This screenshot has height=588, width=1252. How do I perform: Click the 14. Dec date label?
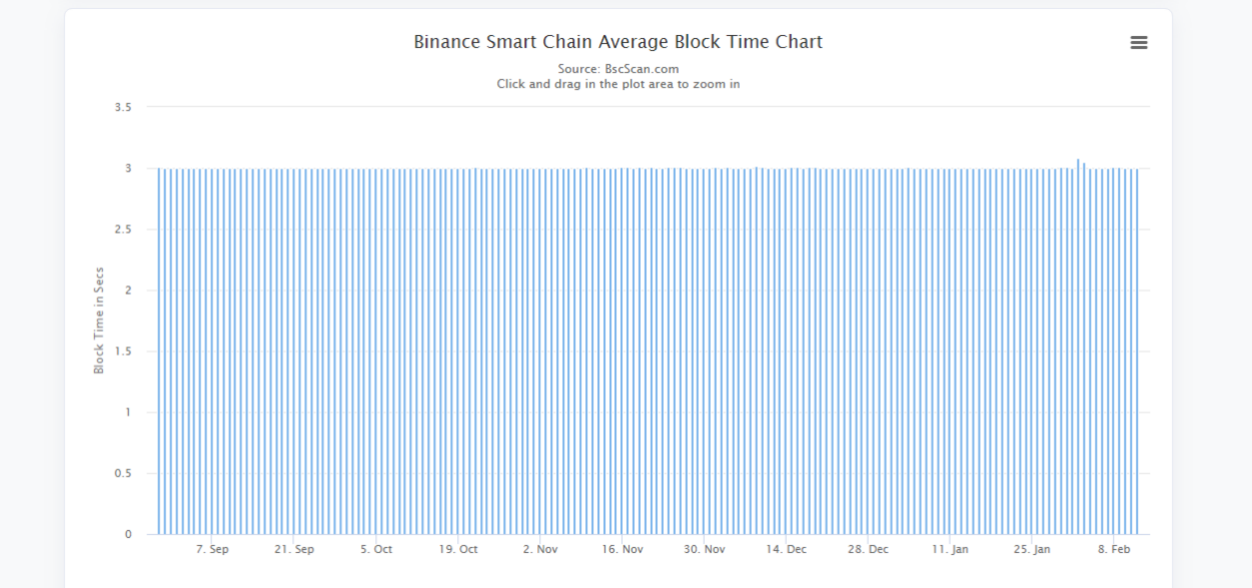pos(786,550)
